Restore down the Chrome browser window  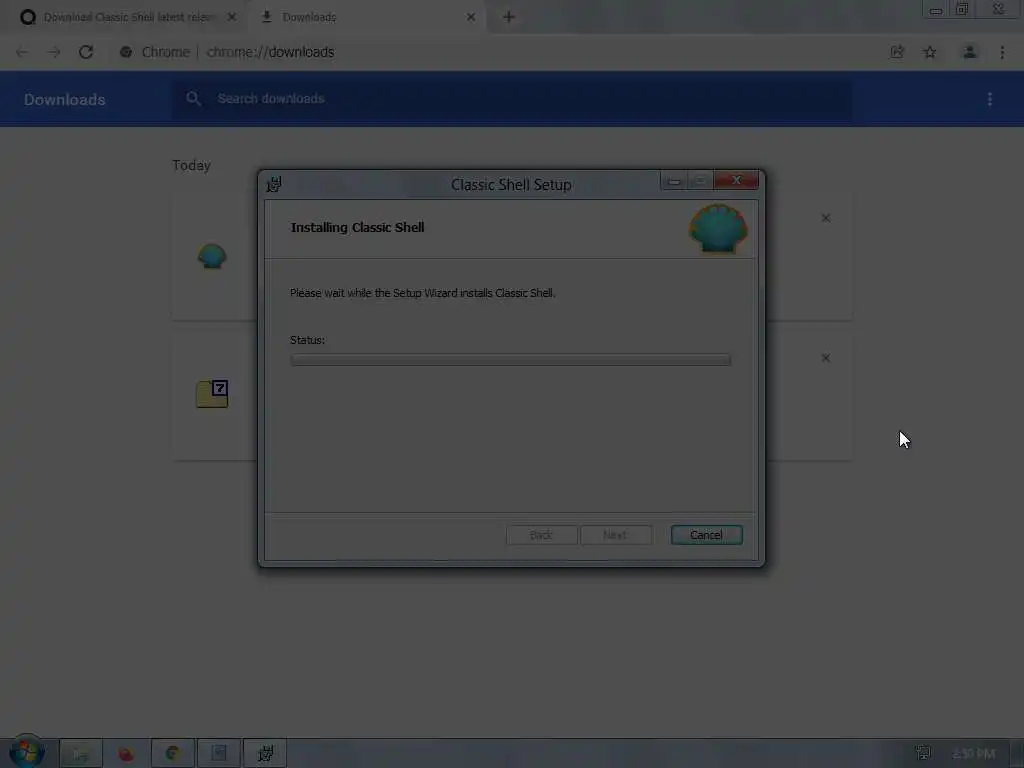coord(962,9)
